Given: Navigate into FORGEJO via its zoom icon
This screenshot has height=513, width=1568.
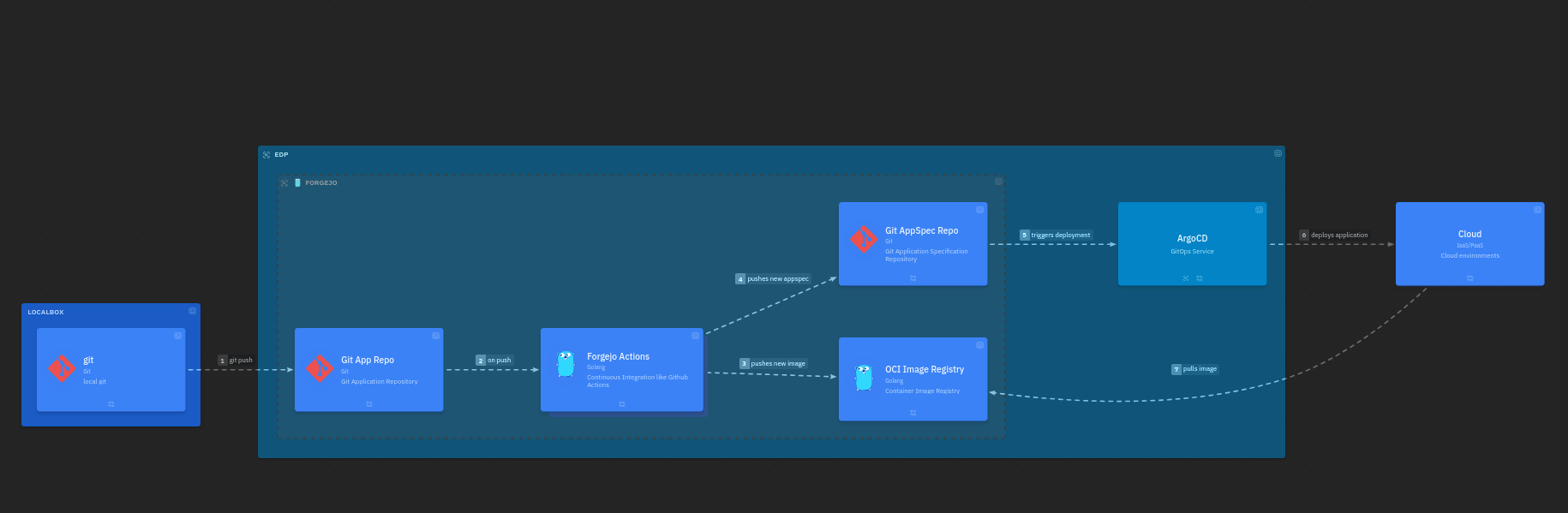Looking at the screenshot, I should click(284, 183).
